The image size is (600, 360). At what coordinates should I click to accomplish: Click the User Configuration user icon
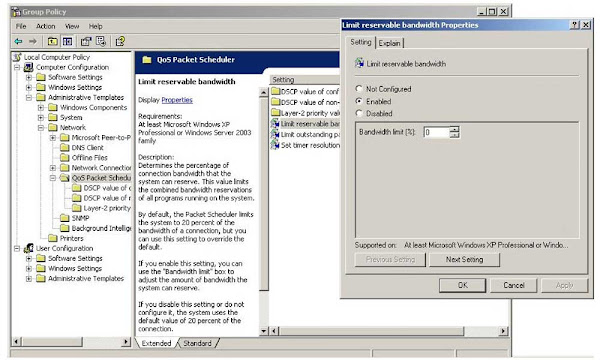click(x=29, y=248)
